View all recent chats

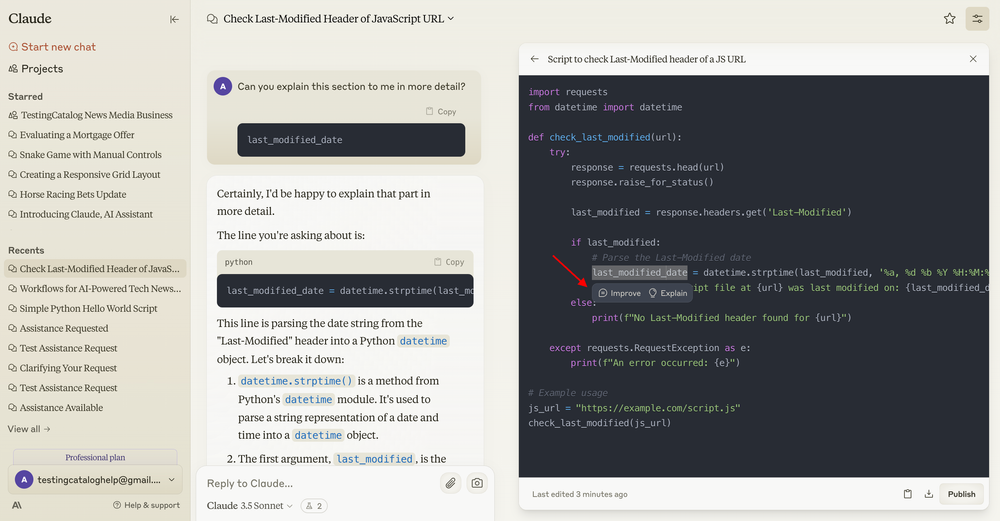pos(29,429)
